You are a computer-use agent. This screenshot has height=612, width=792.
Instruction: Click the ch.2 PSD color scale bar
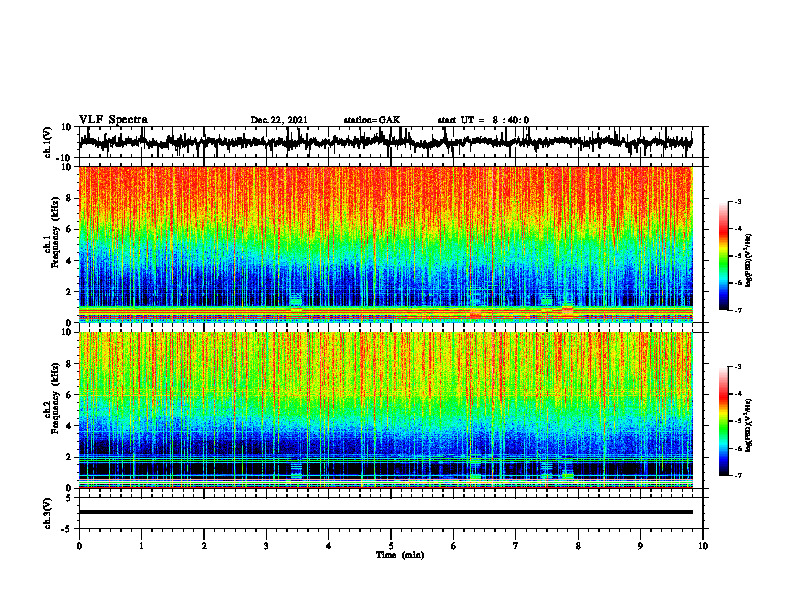tap(724, 421)
